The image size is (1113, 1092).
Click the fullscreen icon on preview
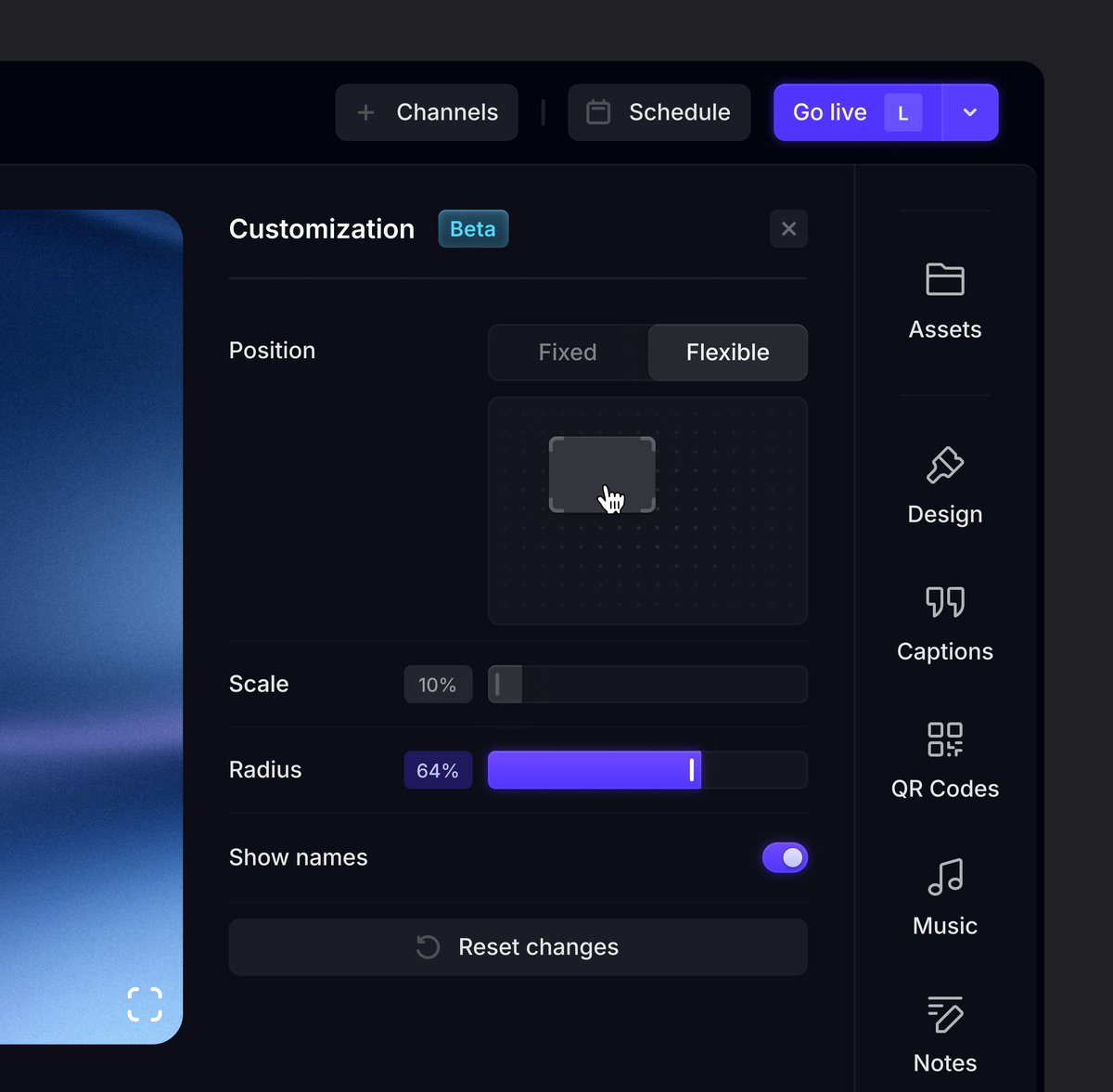145,1004
